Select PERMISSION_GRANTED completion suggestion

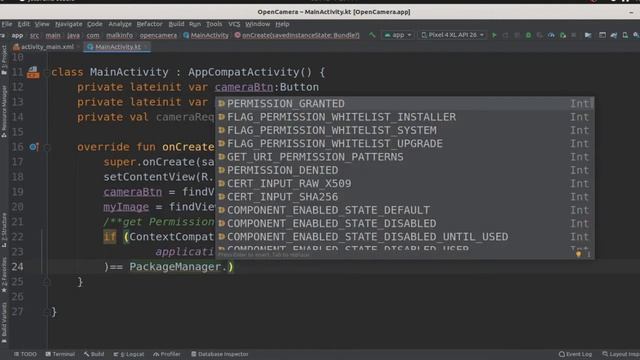coord(404,104)
